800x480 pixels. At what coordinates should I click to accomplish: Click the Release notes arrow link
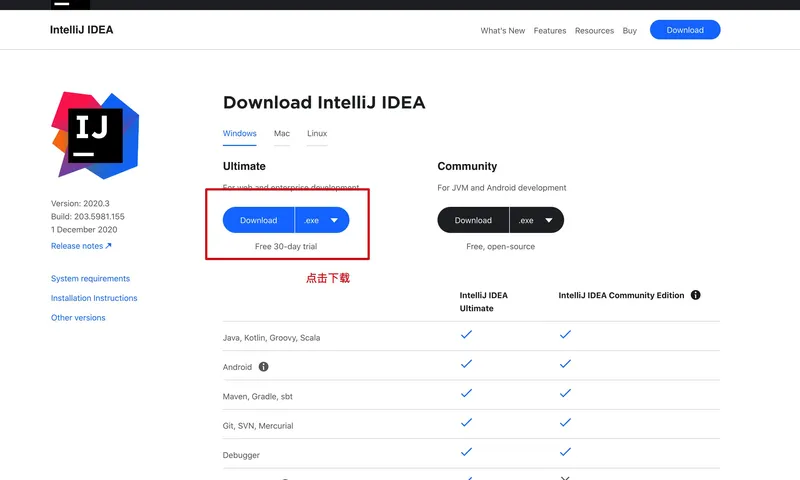[x=81, y=246]
